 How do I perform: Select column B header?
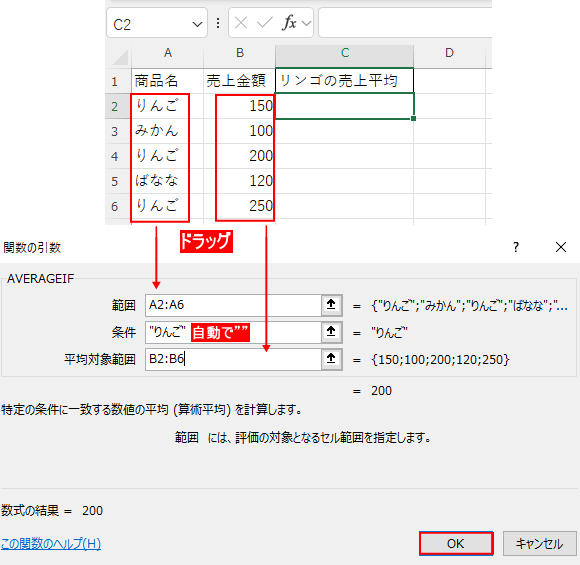coord(239,53)
